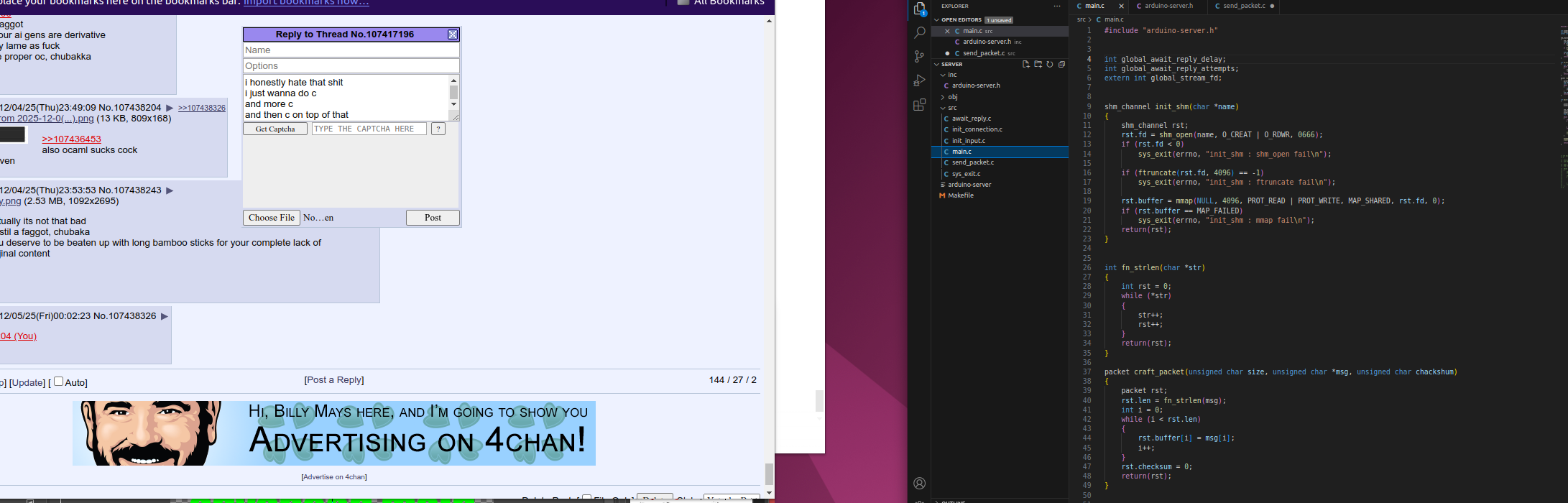
Task: Click the browser page scrollbar down arrow
Action: point(769,493)
